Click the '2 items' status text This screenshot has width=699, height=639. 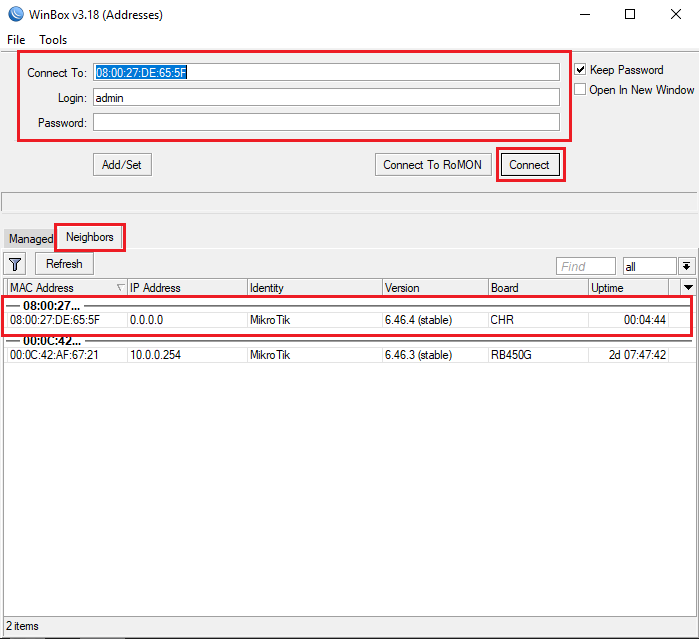pos(22,626)
